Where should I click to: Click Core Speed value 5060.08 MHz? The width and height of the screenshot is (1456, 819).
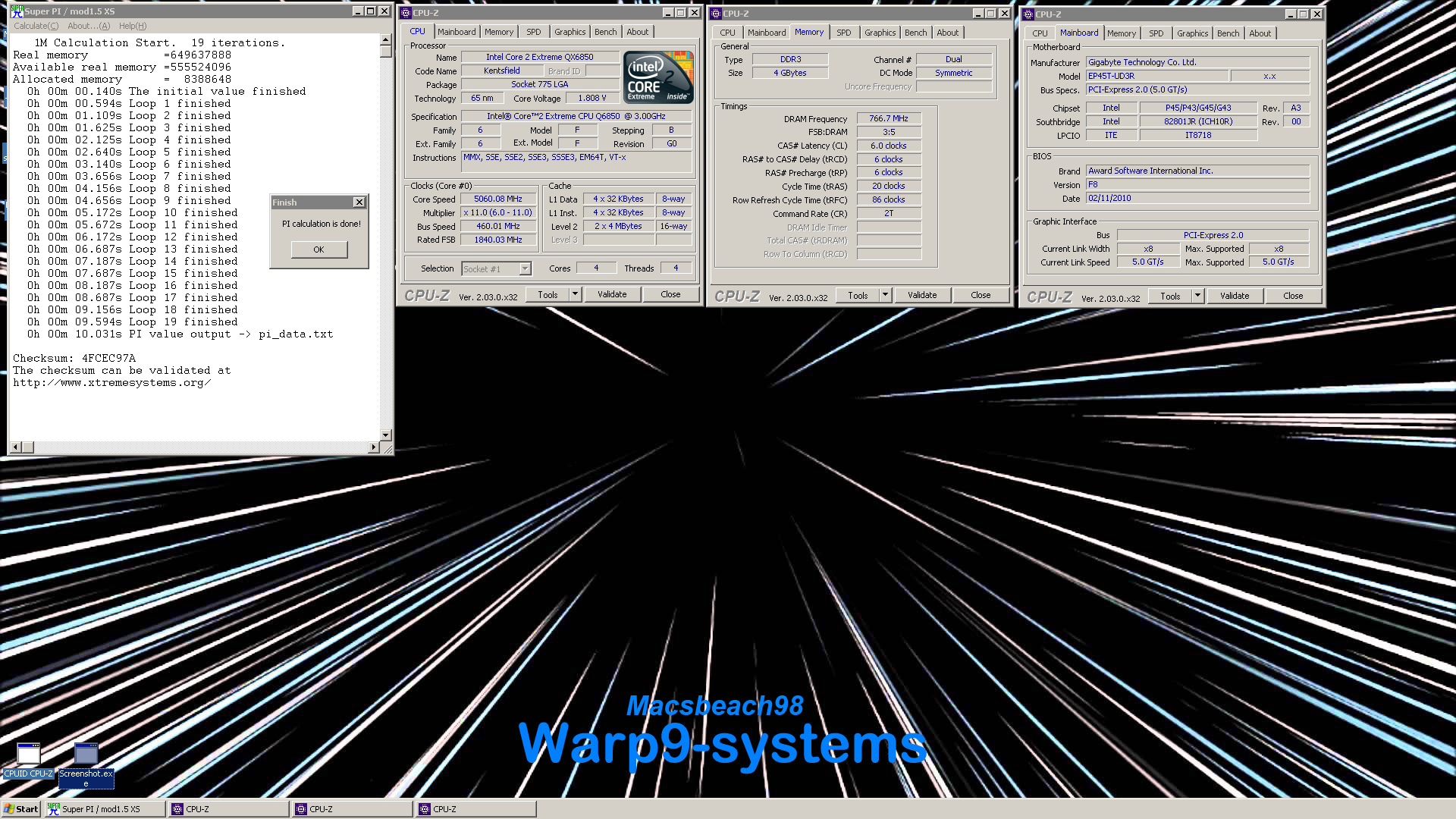[x=498, y=199]
